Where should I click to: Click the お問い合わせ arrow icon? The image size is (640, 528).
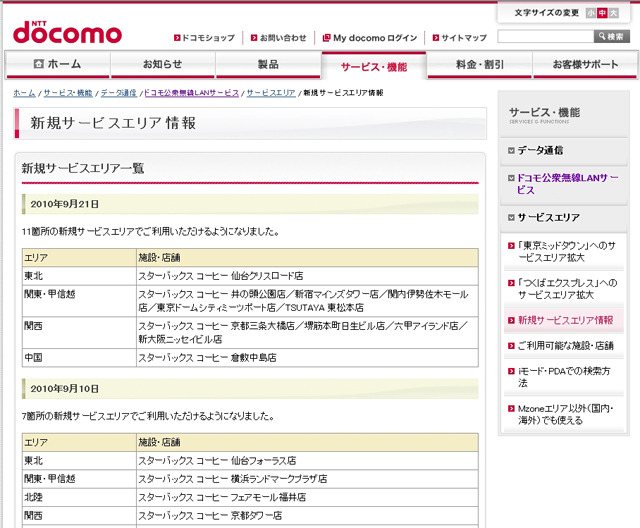(x=254, y=38)
